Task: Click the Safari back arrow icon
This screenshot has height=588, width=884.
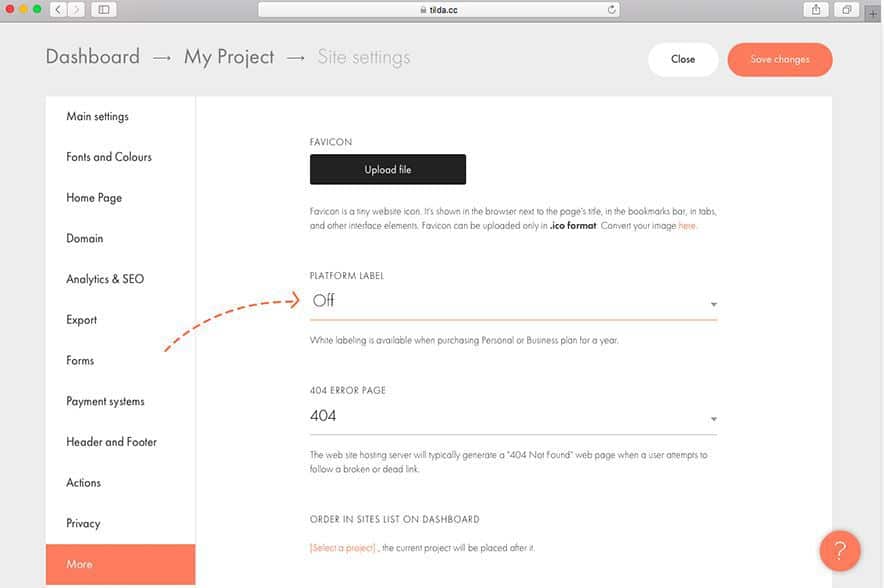Action: tap(57, 9)
